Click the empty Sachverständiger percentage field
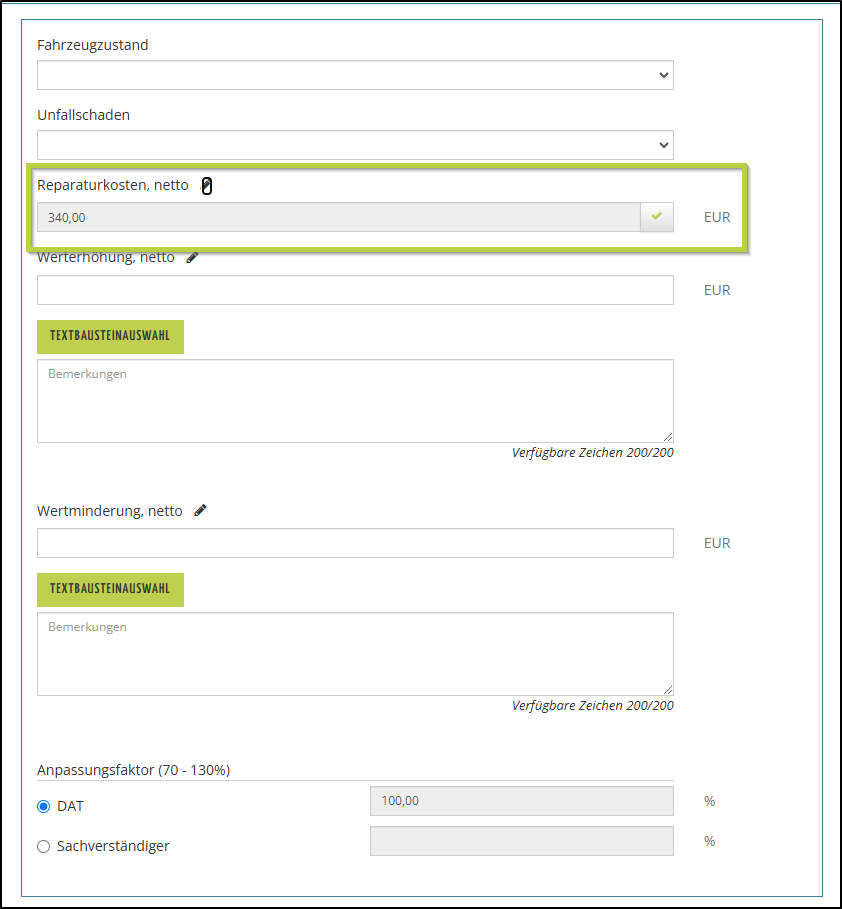The image size is (842, 909). click(521, 841)
